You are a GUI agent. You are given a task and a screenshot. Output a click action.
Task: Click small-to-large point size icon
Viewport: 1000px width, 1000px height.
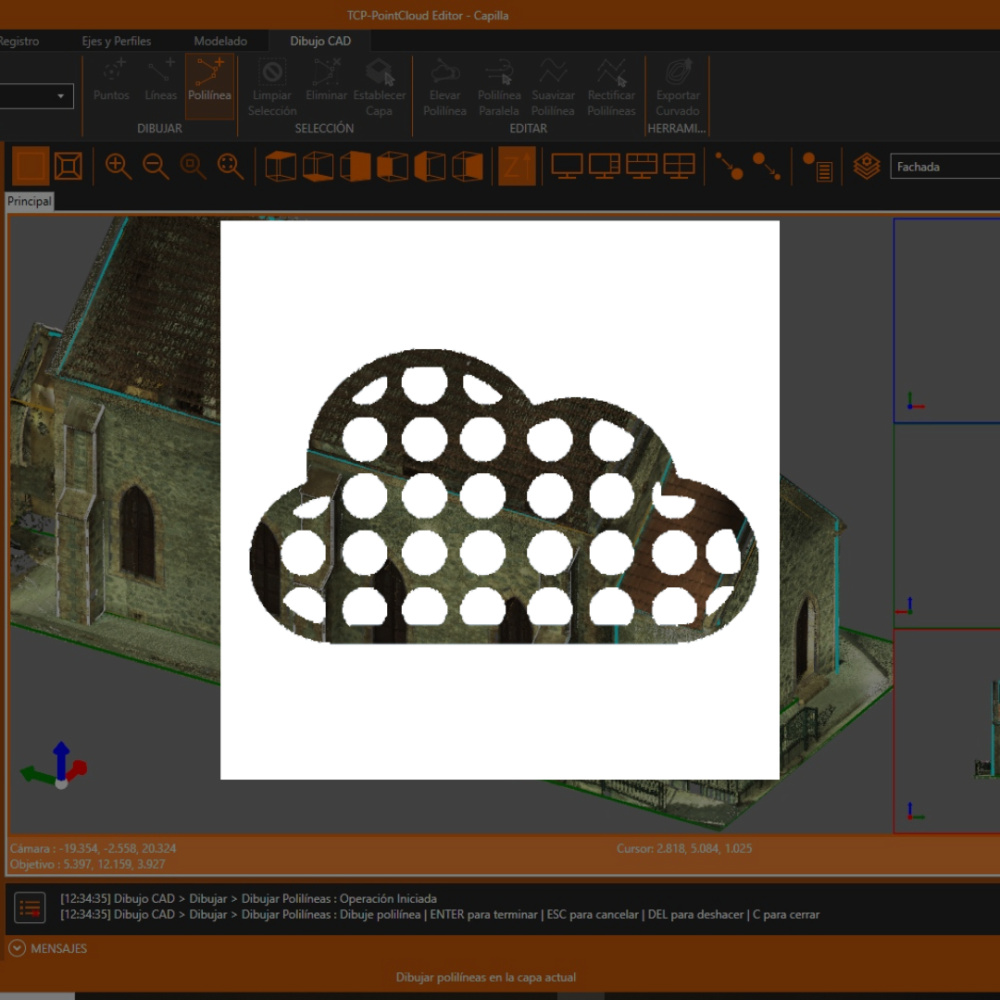tap(729, 166)
